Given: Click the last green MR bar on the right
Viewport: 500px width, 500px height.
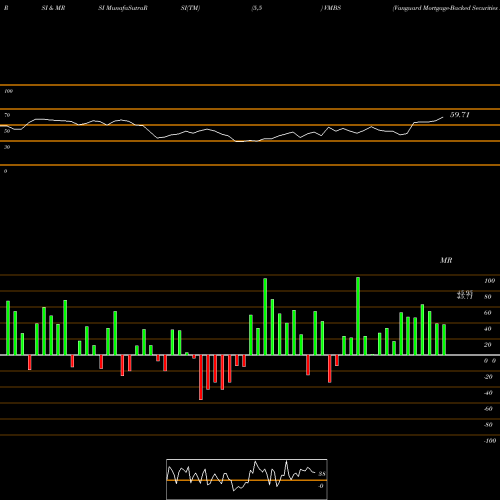Looking at the screenshot, I should [444, 340].
